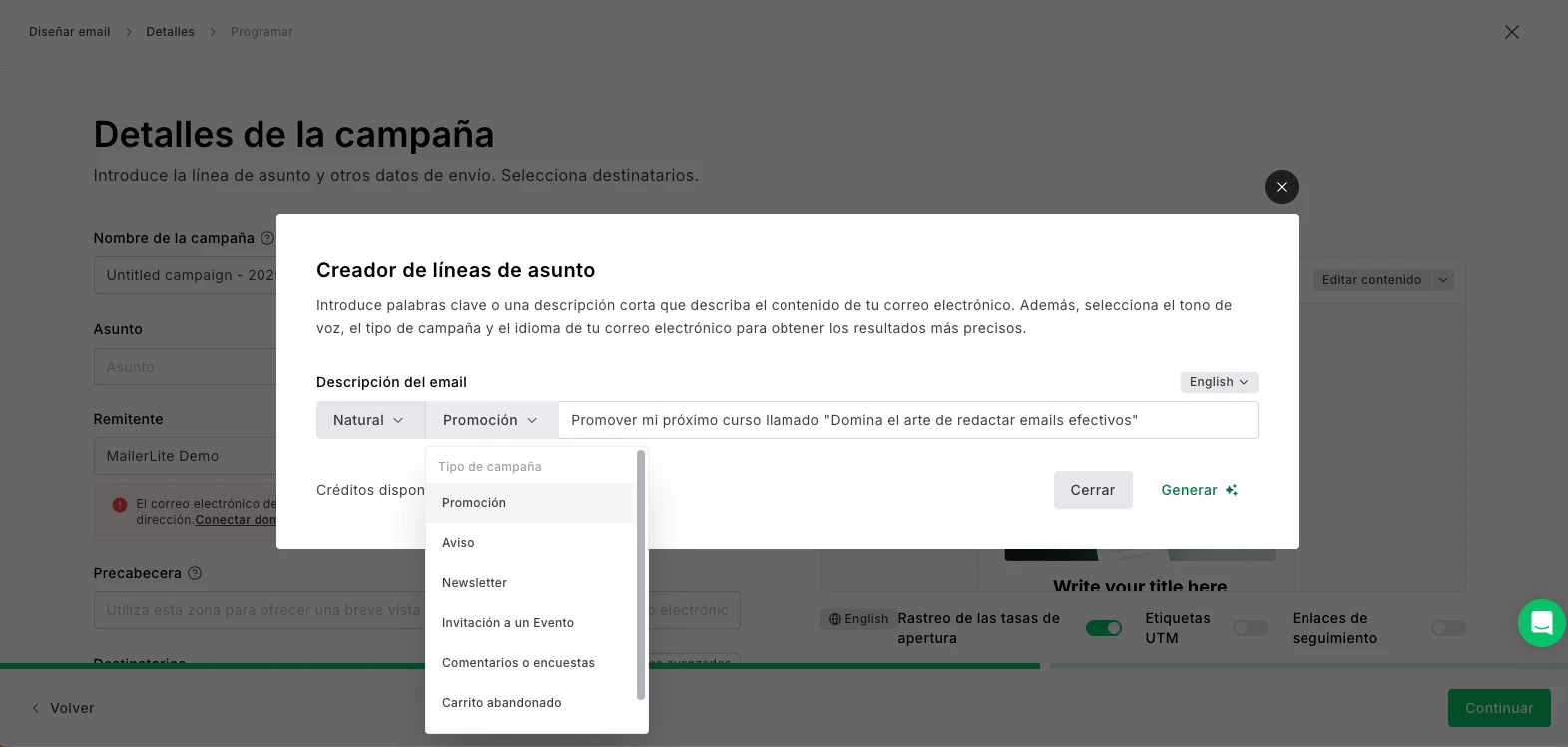The width and height of the screenshot is (1568, 747).
Task: Click the sparkle icon on Generar
Action: 1232,490
